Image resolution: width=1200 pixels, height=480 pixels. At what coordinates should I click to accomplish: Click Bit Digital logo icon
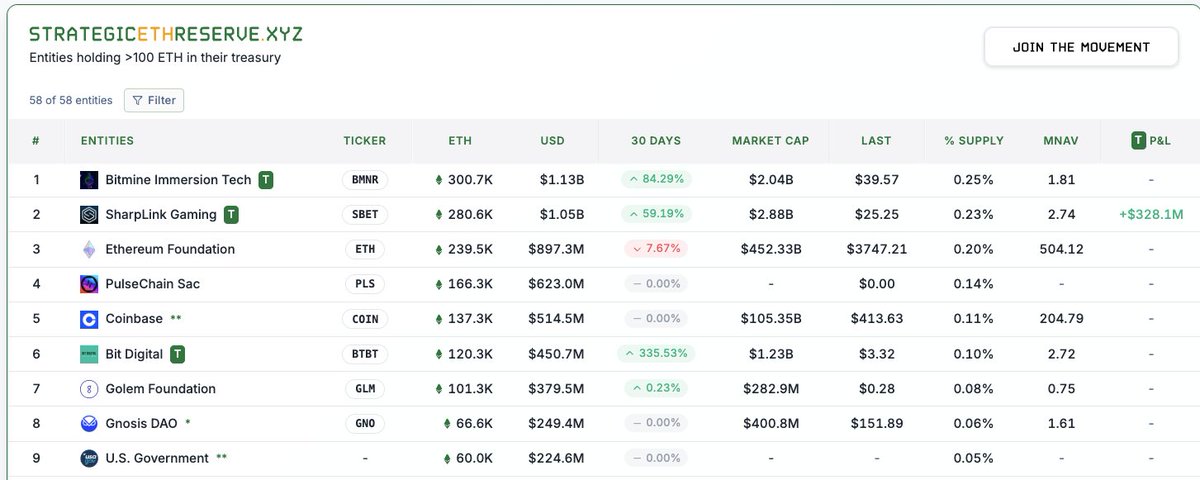tap(88, 354)
